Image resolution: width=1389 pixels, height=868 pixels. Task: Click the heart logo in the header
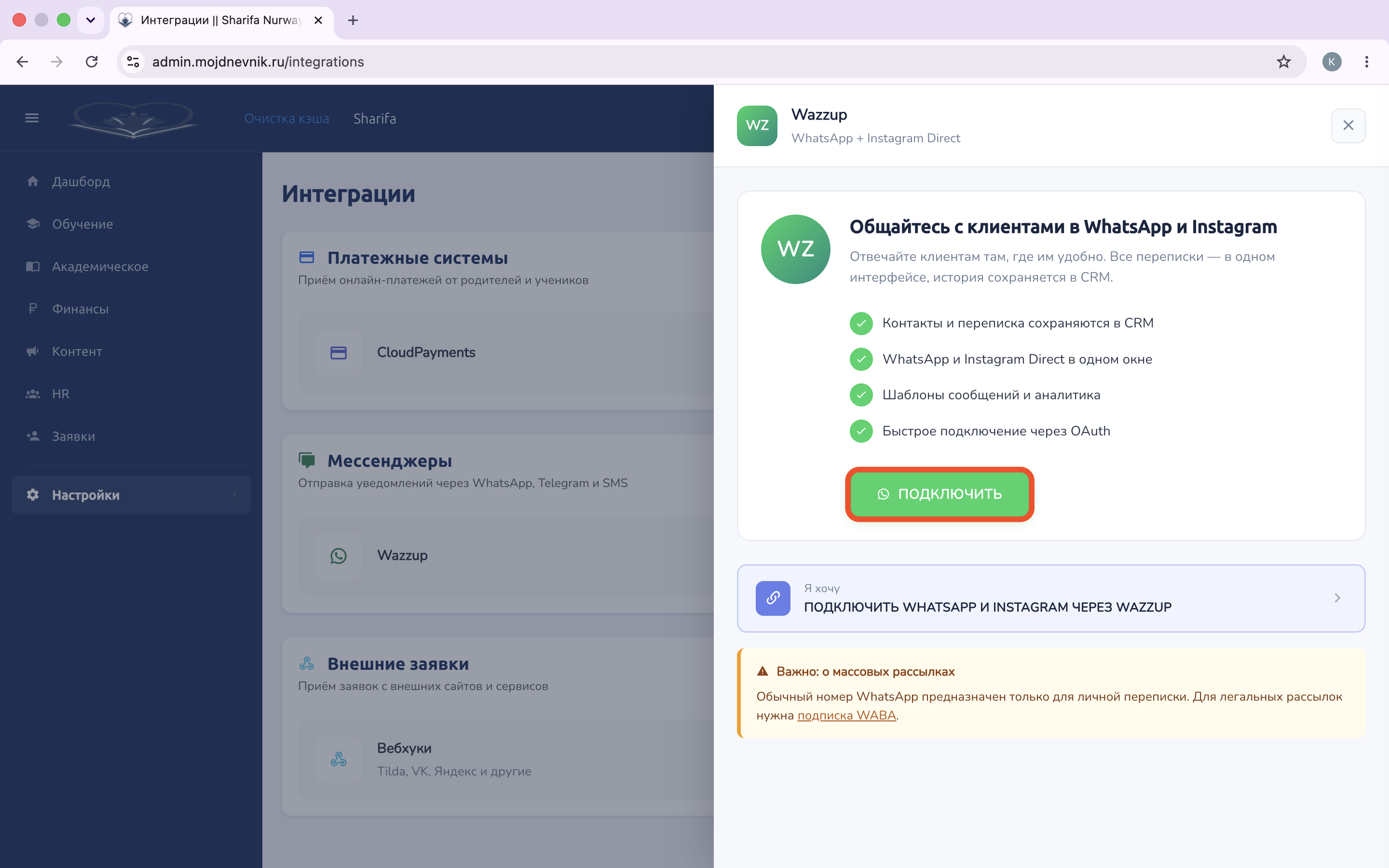(x=133, y=120)
